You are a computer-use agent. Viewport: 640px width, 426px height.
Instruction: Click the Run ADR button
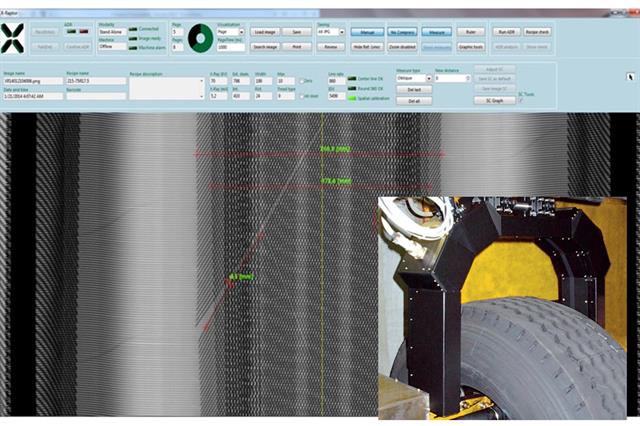tap(507, 32)
